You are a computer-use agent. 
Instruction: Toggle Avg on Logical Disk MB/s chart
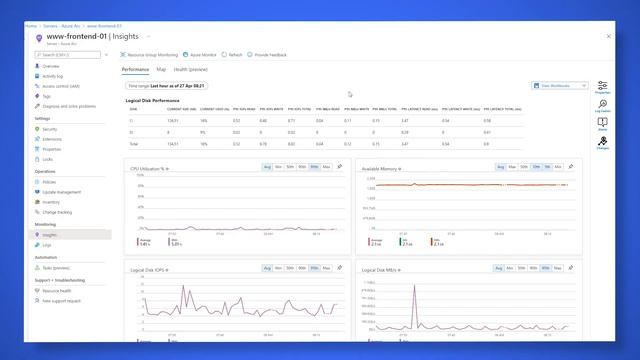coord(498,268)
